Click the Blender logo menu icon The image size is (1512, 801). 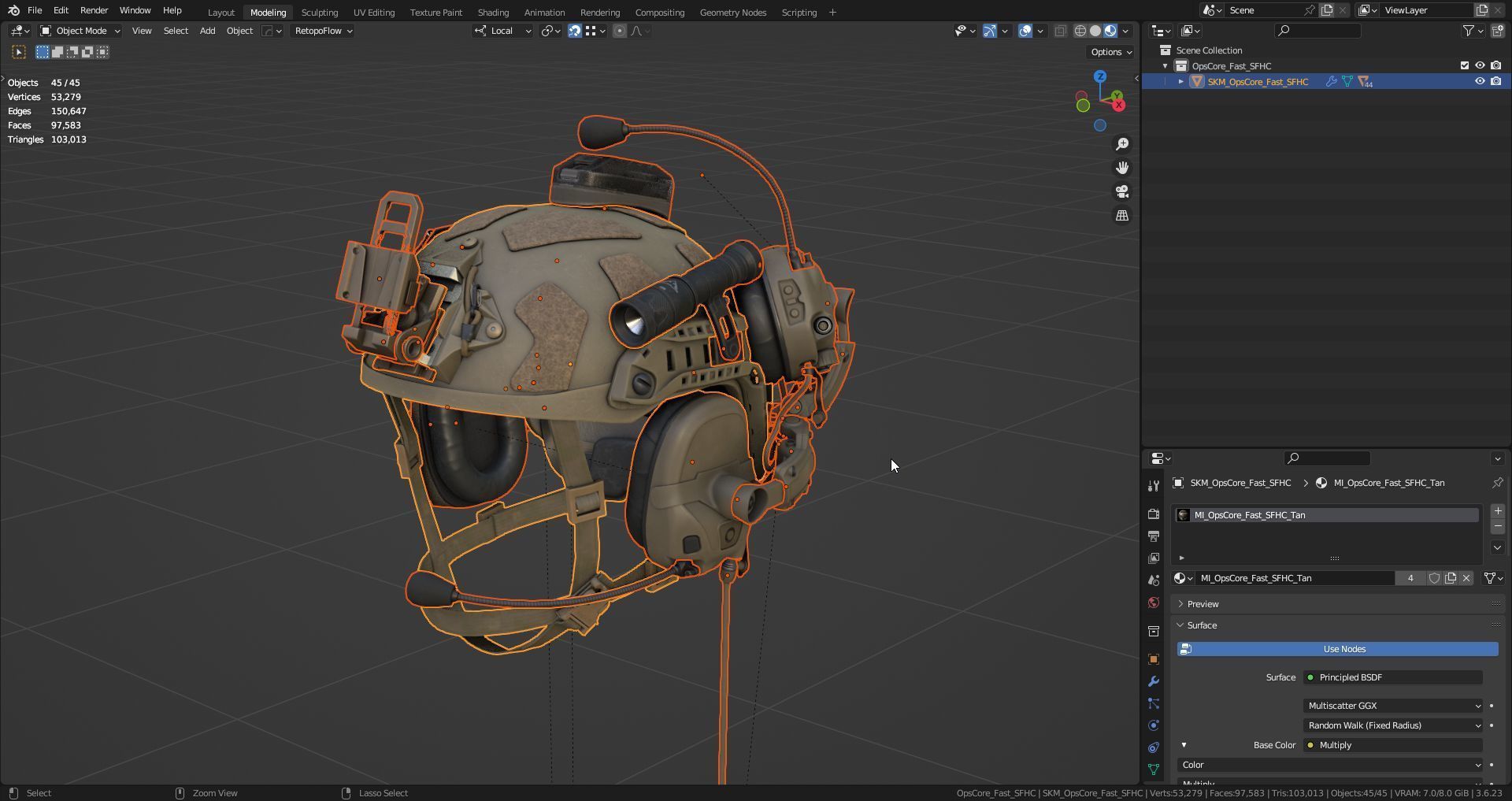click(13, 10)
